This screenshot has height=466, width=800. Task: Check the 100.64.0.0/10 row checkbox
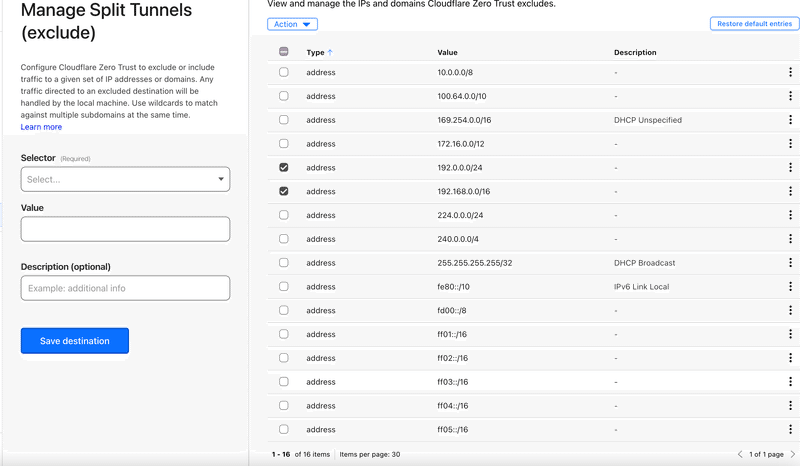284,96
